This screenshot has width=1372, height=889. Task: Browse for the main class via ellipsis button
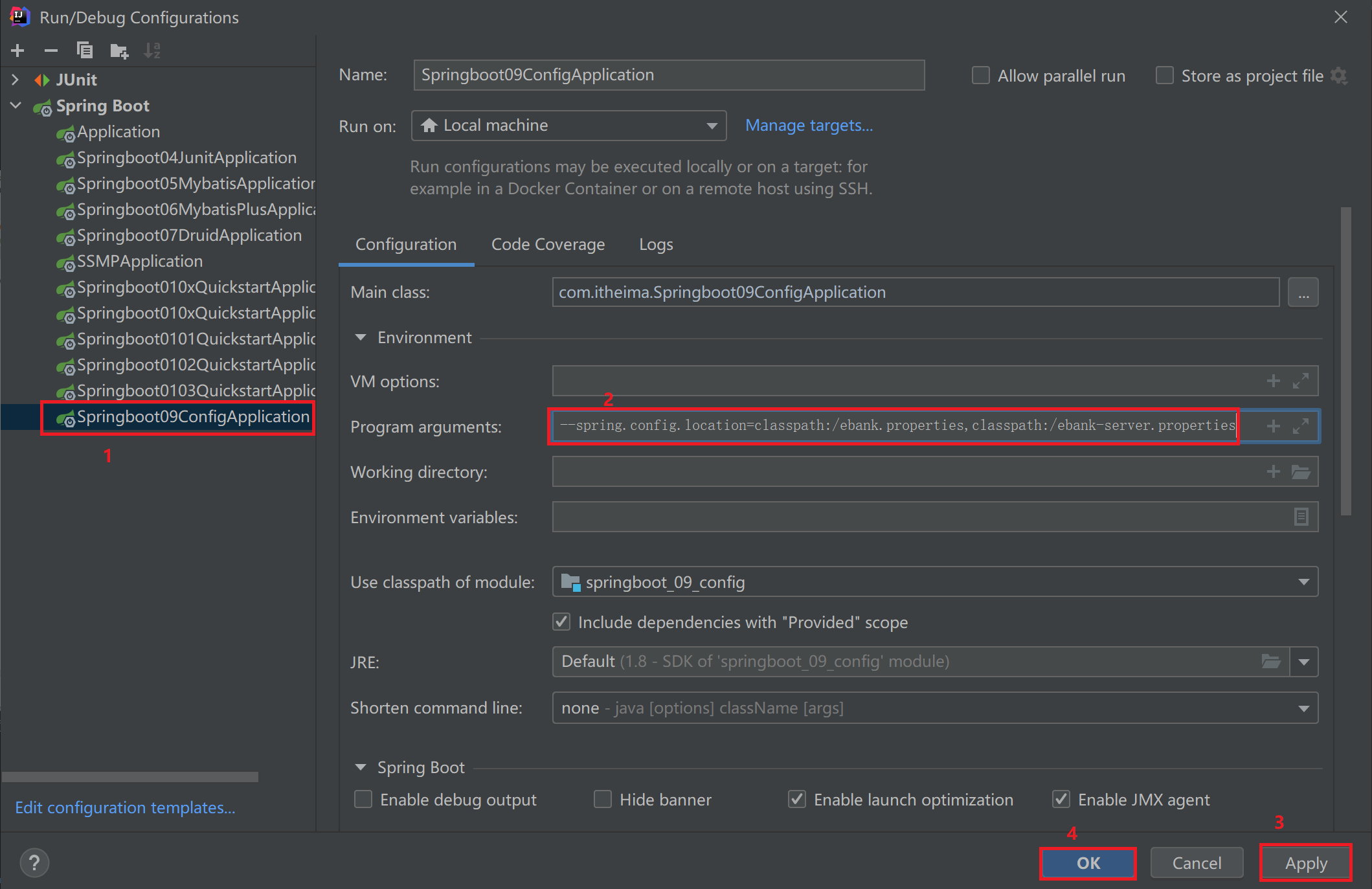[1303, 293]
